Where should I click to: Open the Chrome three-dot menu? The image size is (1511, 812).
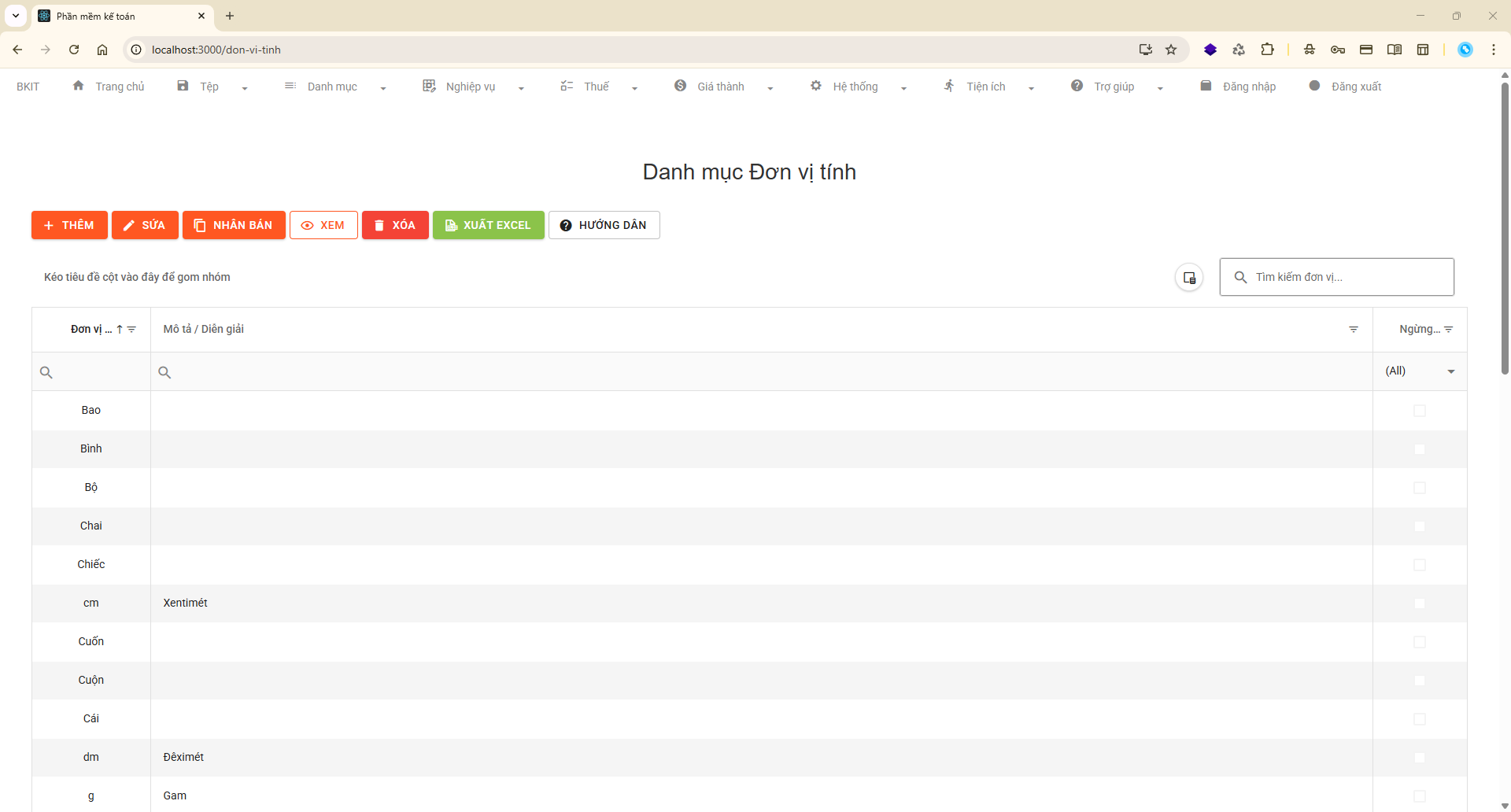[1494, 50]
